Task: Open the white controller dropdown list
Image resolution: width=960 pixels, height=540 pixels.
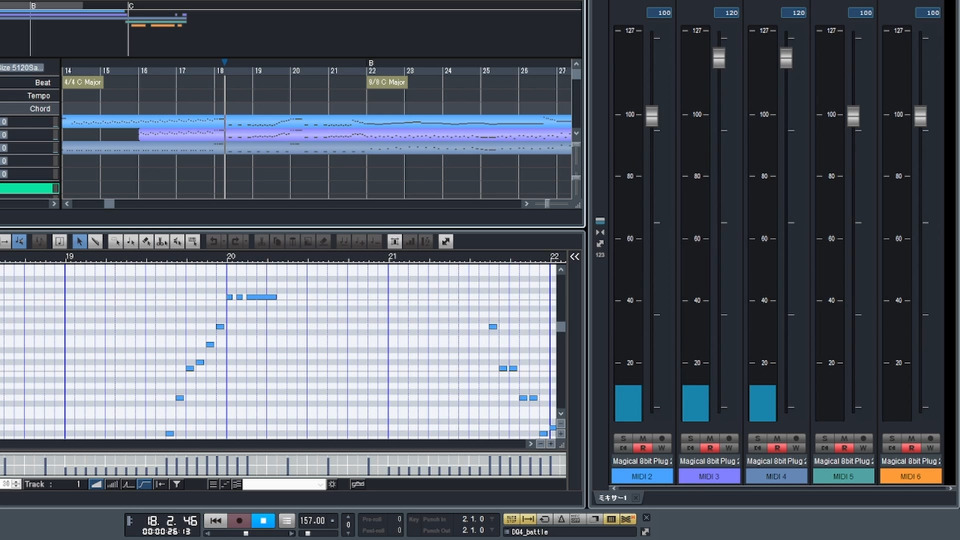Action: [x=283, y=484]
